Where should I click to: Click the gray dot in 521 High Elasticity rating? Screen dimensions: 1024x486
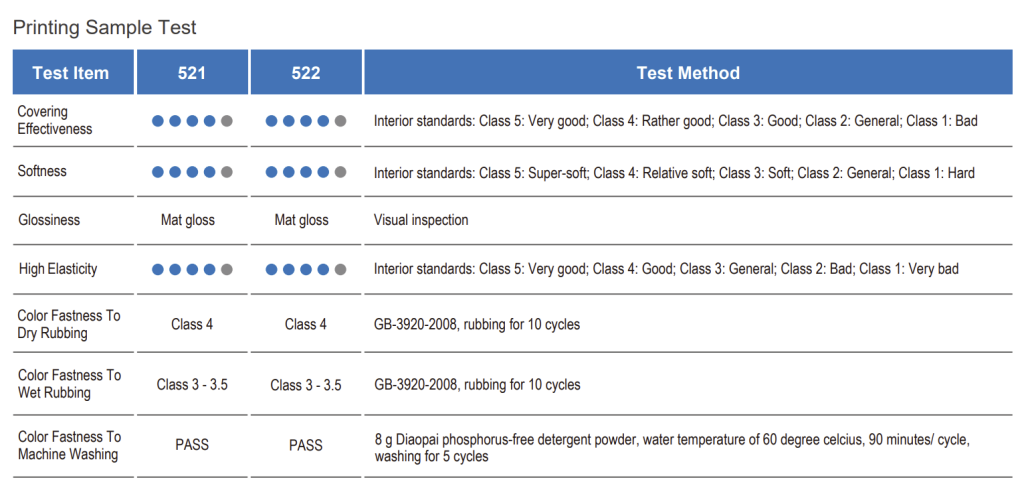click(227, 269)
